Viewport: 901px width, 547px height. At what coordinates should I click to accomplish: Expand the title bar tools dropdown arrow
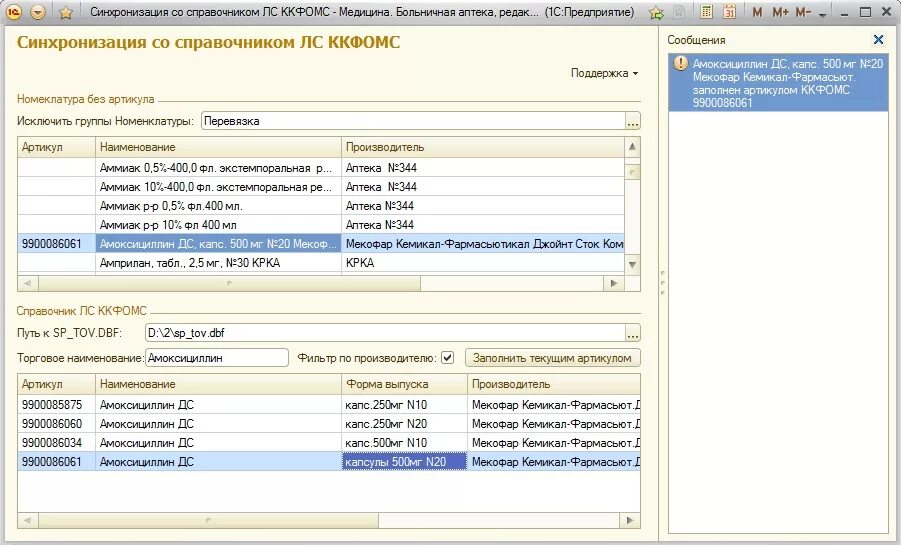tap(823, 14)
